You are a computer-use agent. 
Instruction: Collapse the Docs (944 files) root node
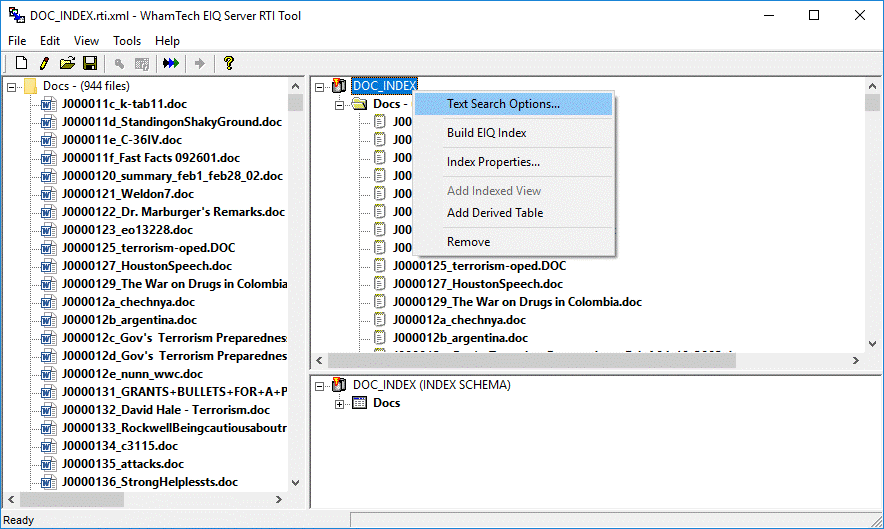(x=11, y=87)
